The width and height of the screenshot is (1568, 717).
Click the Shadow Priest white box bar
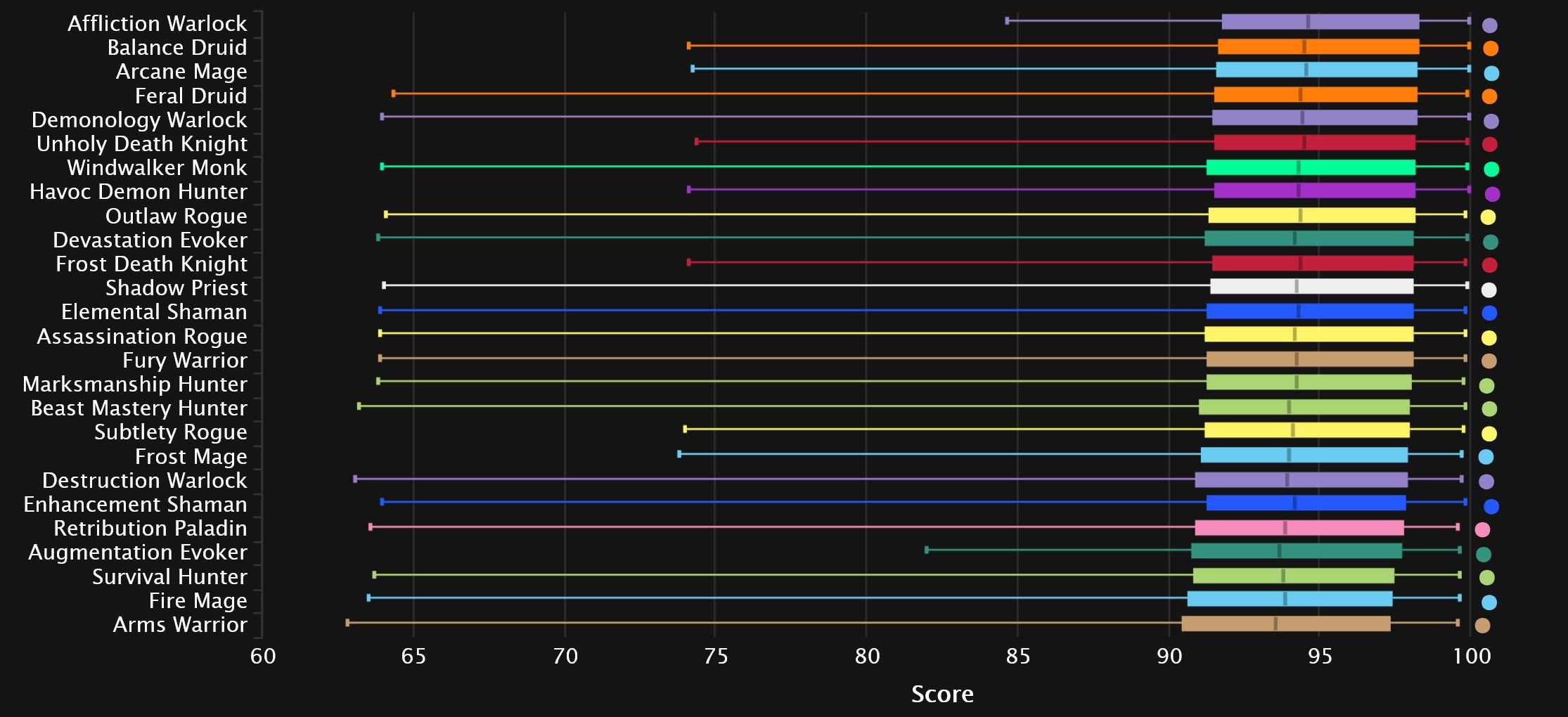pos(1311,286)
